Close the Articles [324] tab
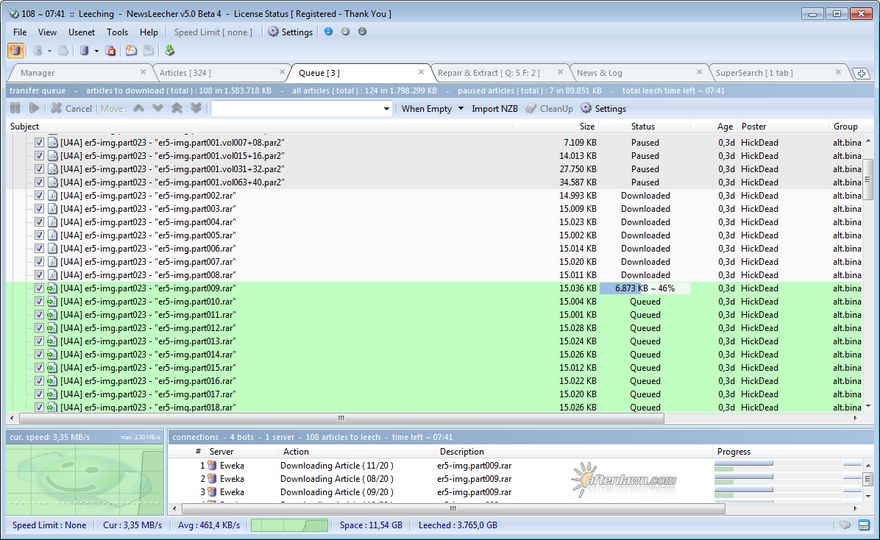The height and width of the screenshot is (540, 880). [x=282, y=72]
